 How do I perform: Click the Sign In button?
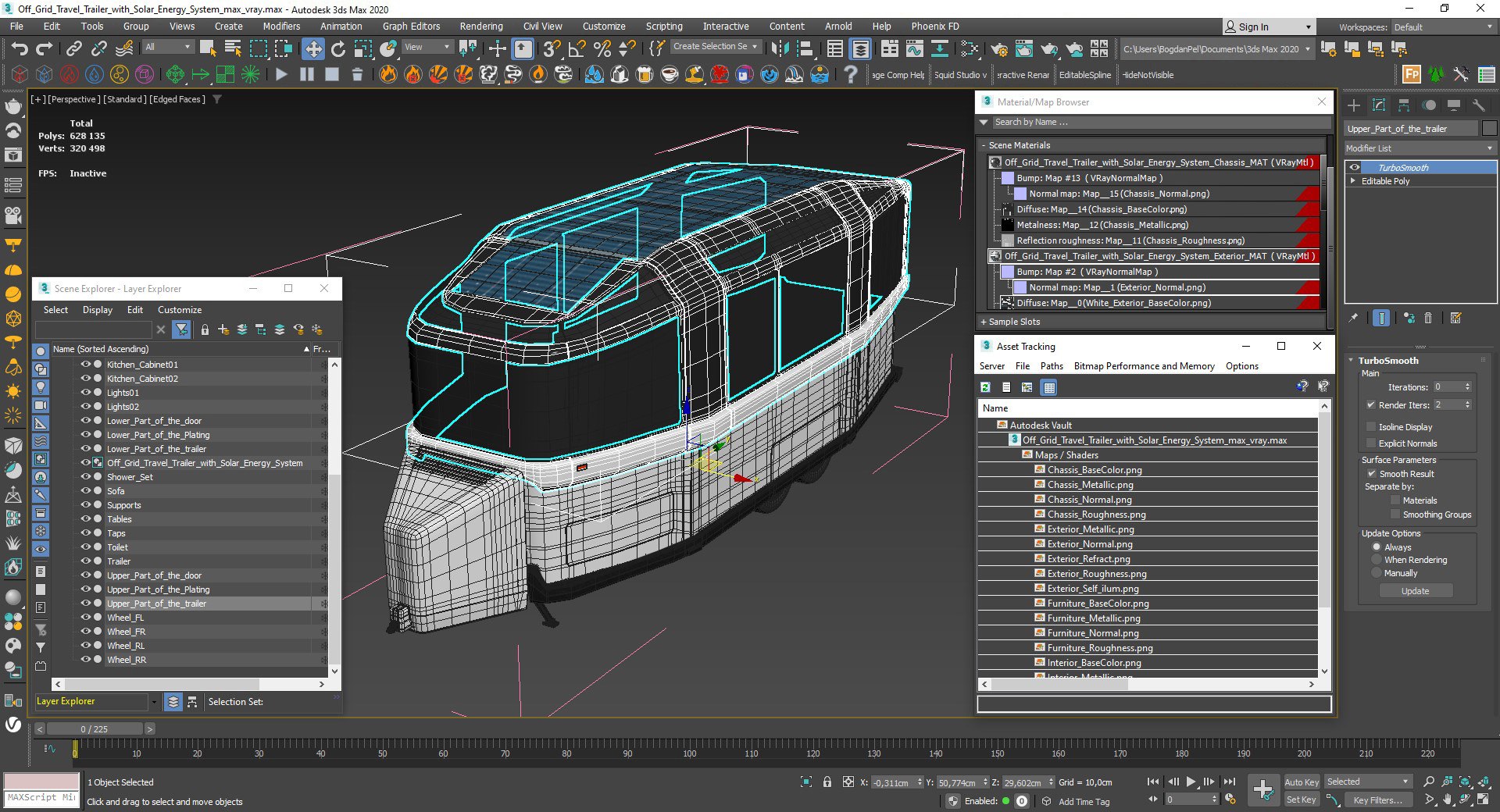click(1268, 27)
